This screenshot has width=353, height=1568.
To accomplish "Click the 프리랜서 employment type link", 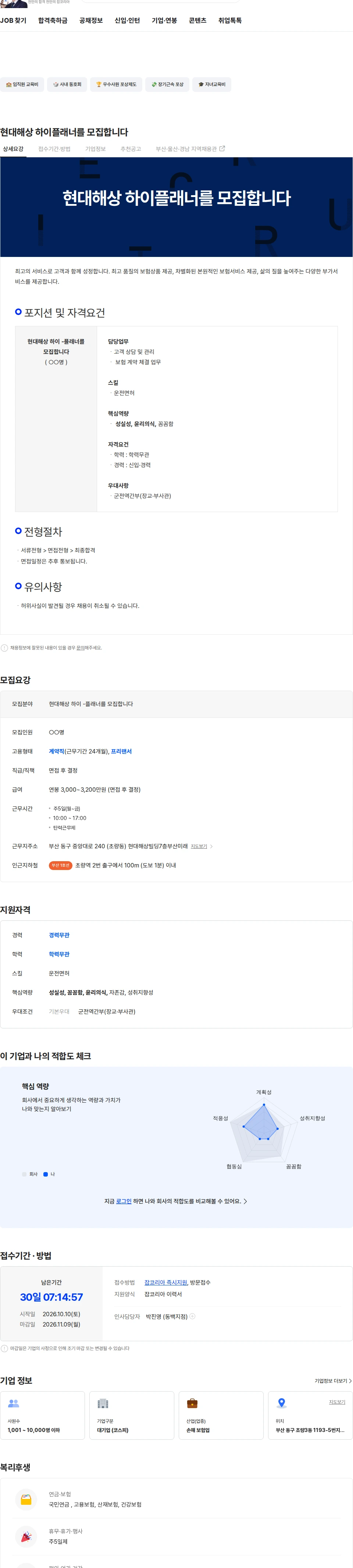I will (x=121, y=751).
